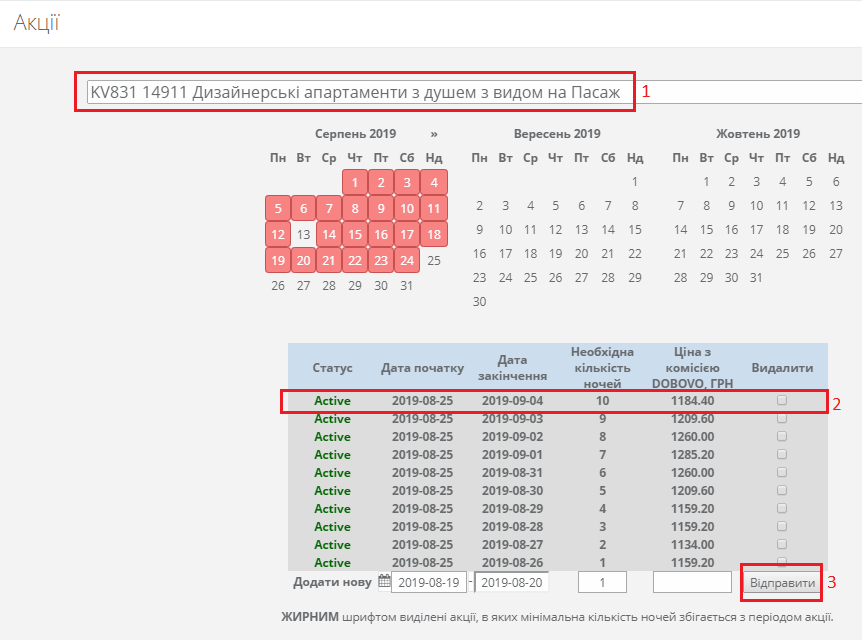Click the Дата закінчення column header
Image resolution: width=862 pixels, height=640 pixels.
pyautogui.click(x=512, y=368)
